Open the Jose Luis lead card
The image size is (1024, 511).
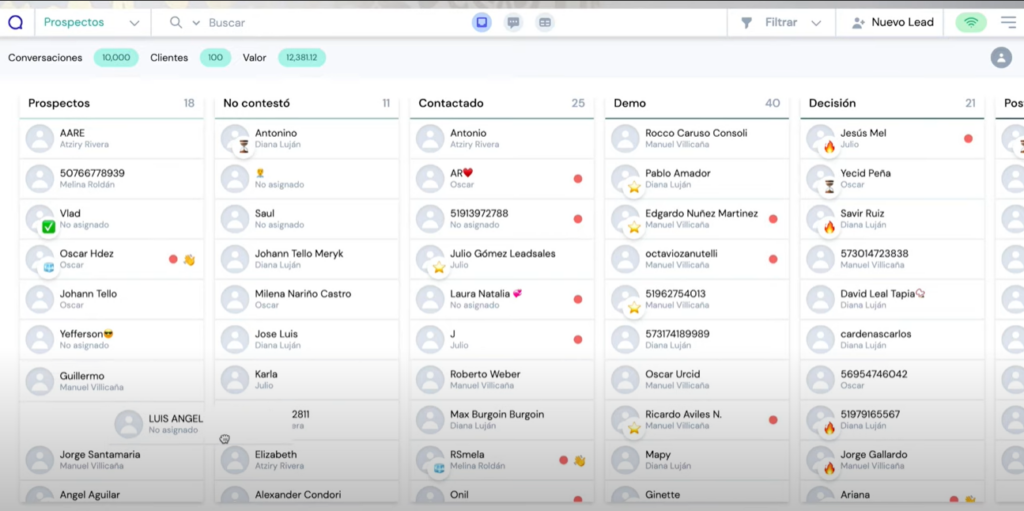pos(306,339)
